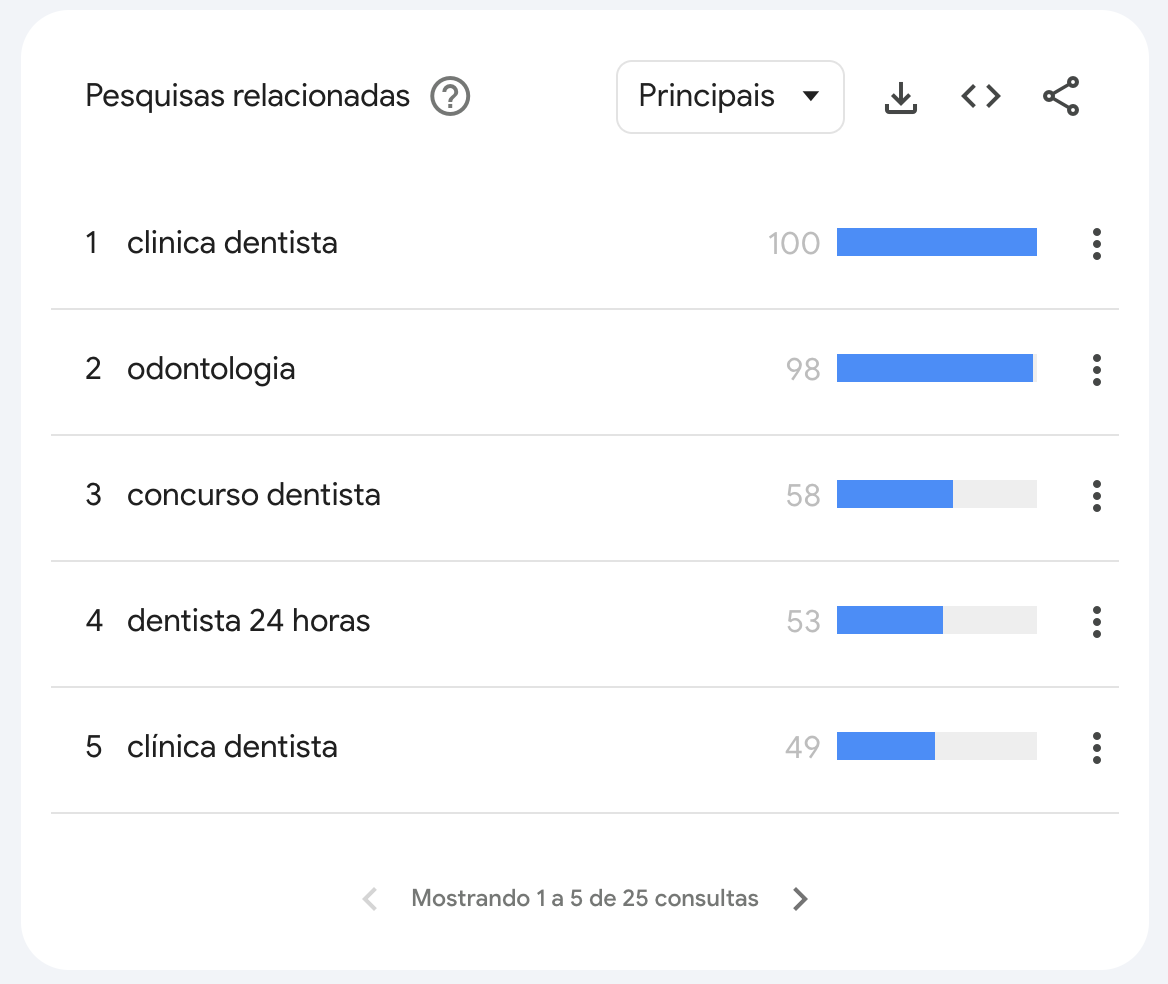
Task: Open the Principais dropdown
Action: point(729,96)
